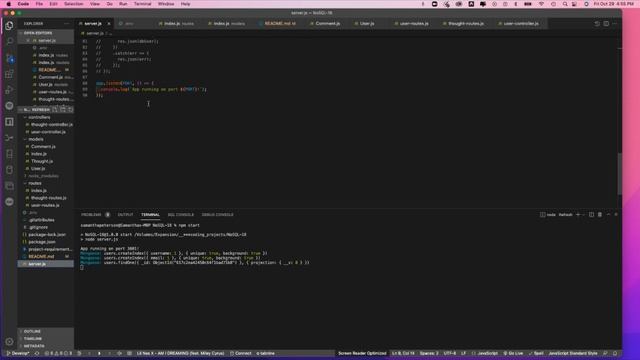The image size is (640, 360).
Task: Open the Selection menu in menu bar
Action: click(x=73, y=4)
